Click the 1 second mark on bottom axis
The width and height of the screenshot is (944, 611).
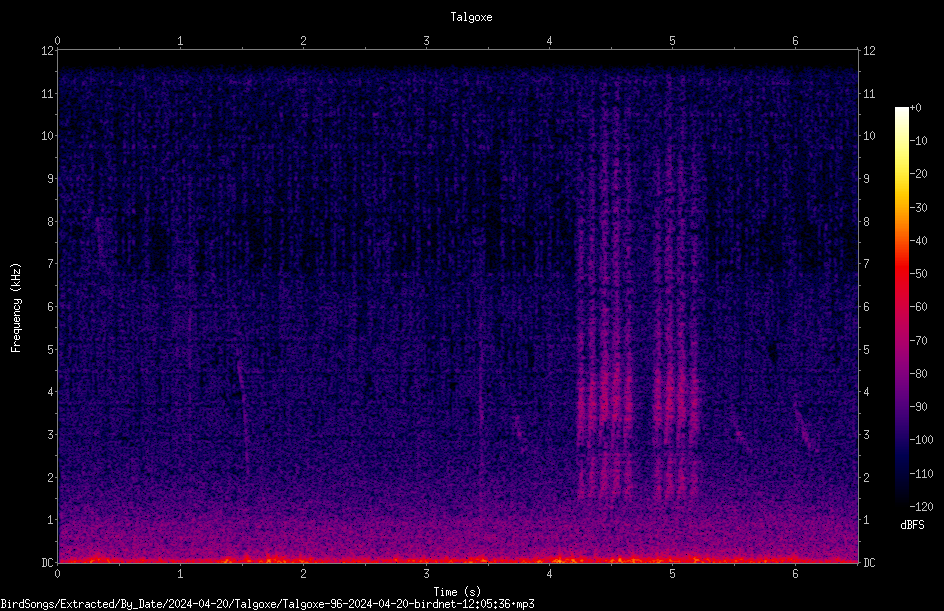pos(180,574)
